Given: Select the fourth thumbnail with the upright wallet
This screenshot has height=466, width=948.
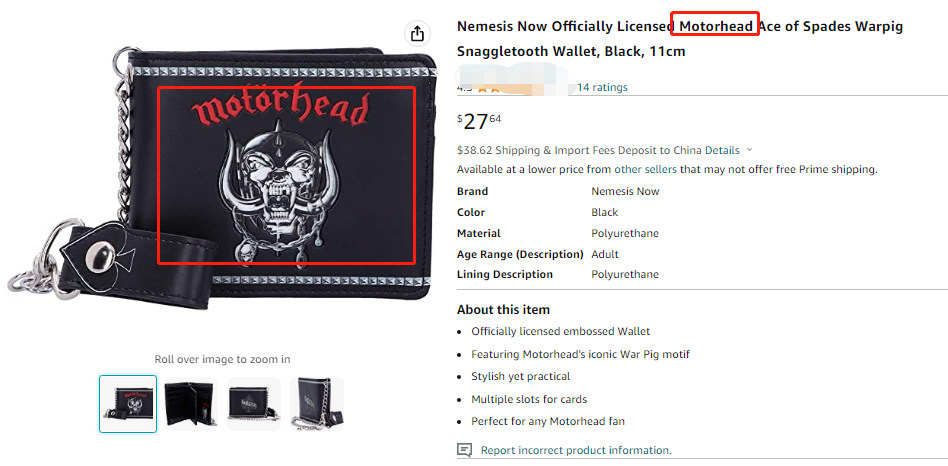Looking at the screenshot, I should [317, 403].
